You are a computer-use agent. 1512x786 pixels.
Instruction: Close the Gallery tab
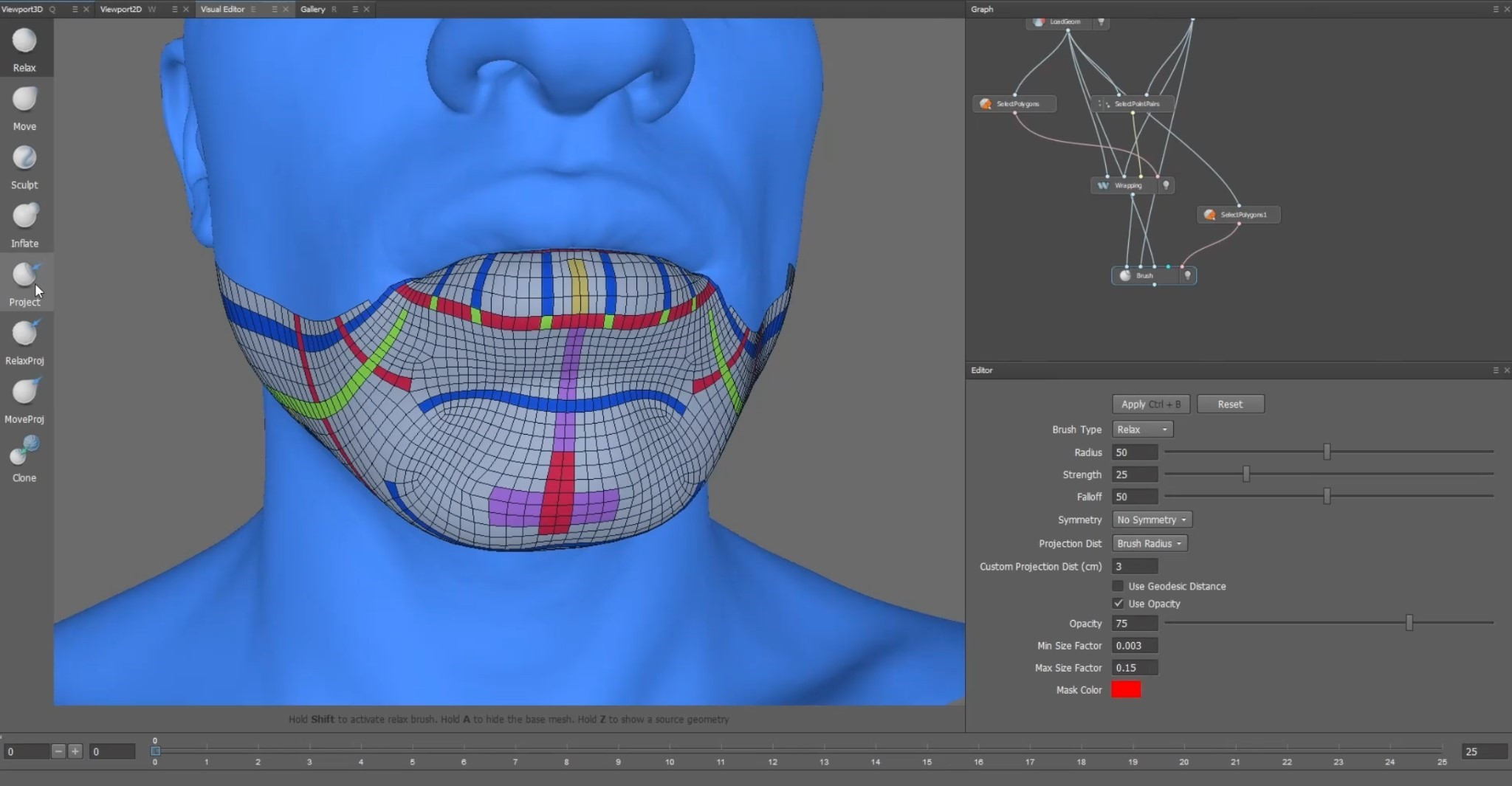(x=366, y=10)
